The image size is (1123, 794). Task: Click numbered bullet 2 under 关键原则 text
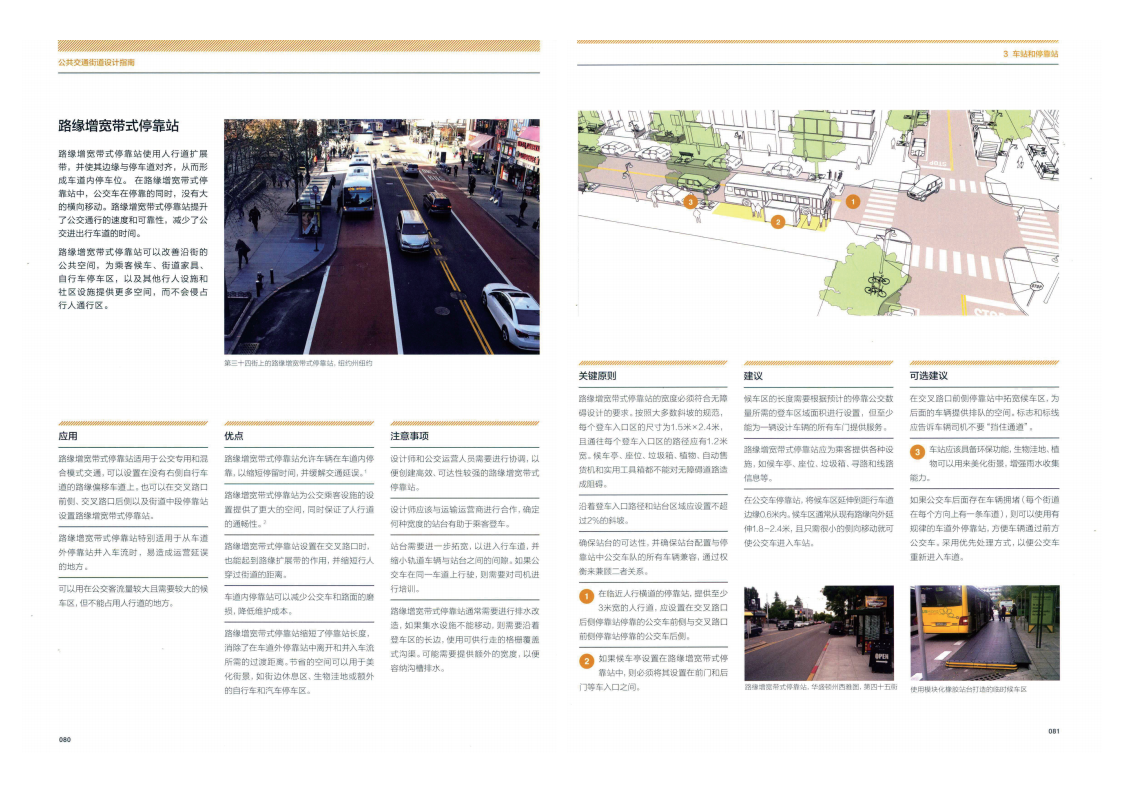tap(587, 661)
